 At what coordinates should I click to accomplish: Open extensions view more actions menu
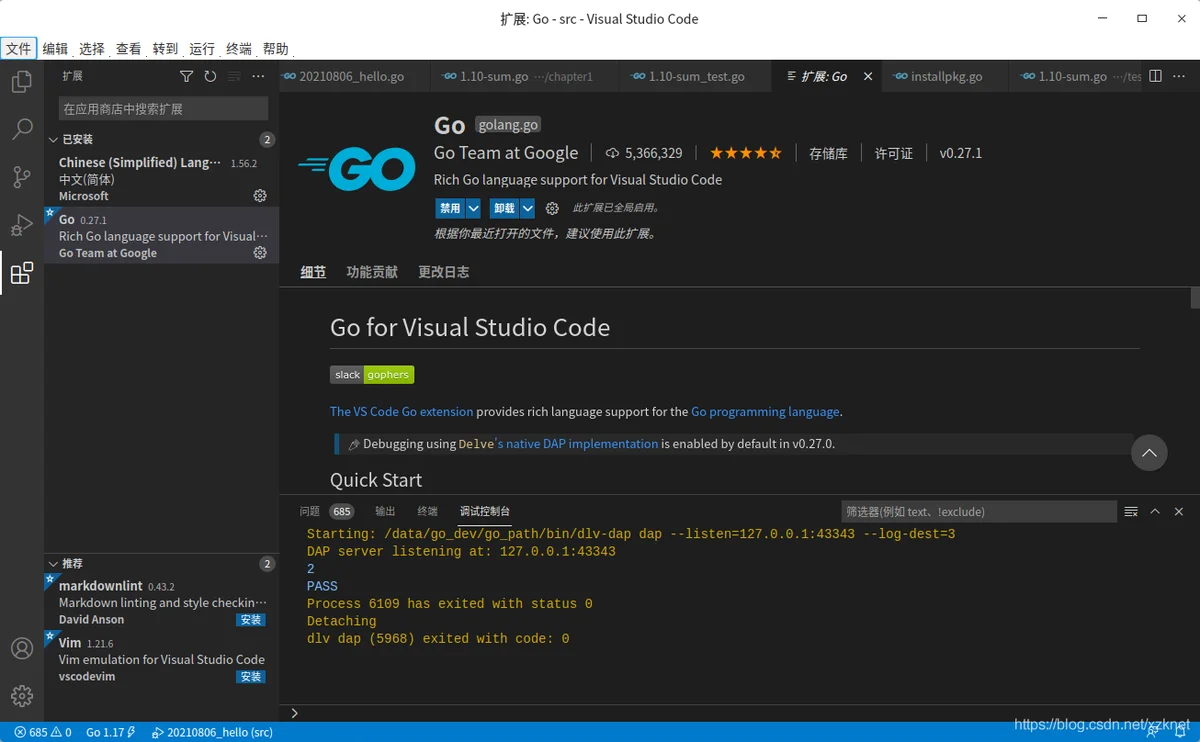pos(258,76)
